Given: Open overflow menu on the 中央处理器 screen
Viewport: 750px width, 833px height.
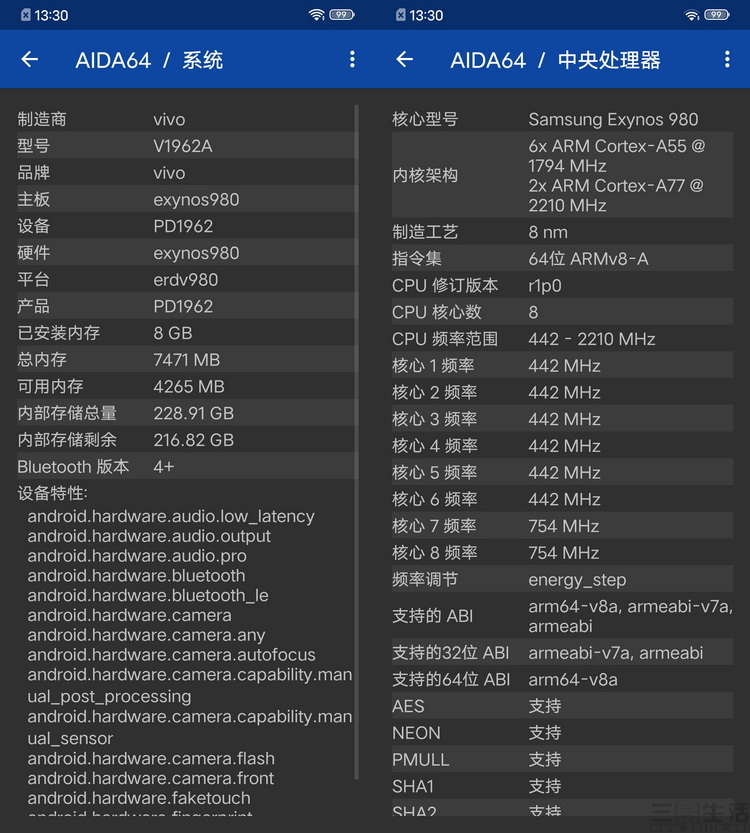Looking at the screenshot, I should [727, 59].
